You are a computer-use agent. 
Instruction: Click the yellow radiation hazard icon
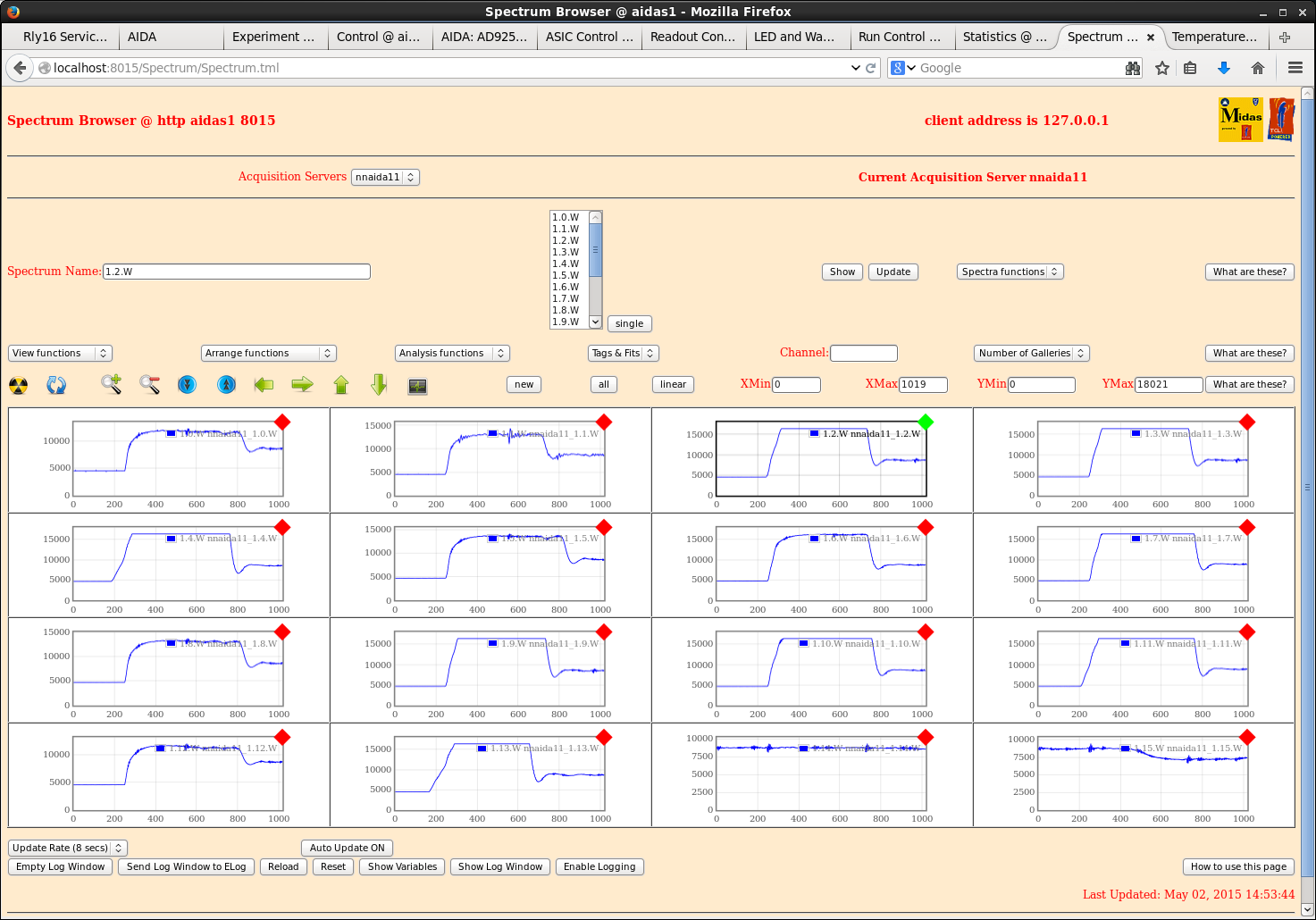click(x=18, y=385)
